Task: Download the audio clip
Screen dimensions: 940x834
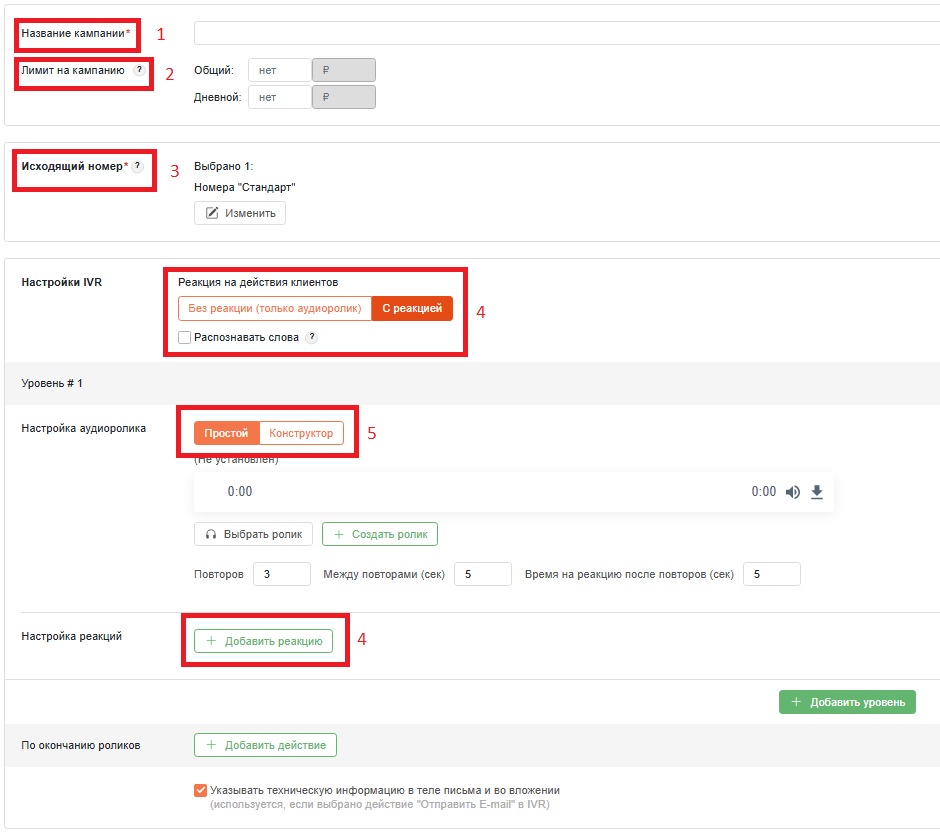Action: [817, 492]
